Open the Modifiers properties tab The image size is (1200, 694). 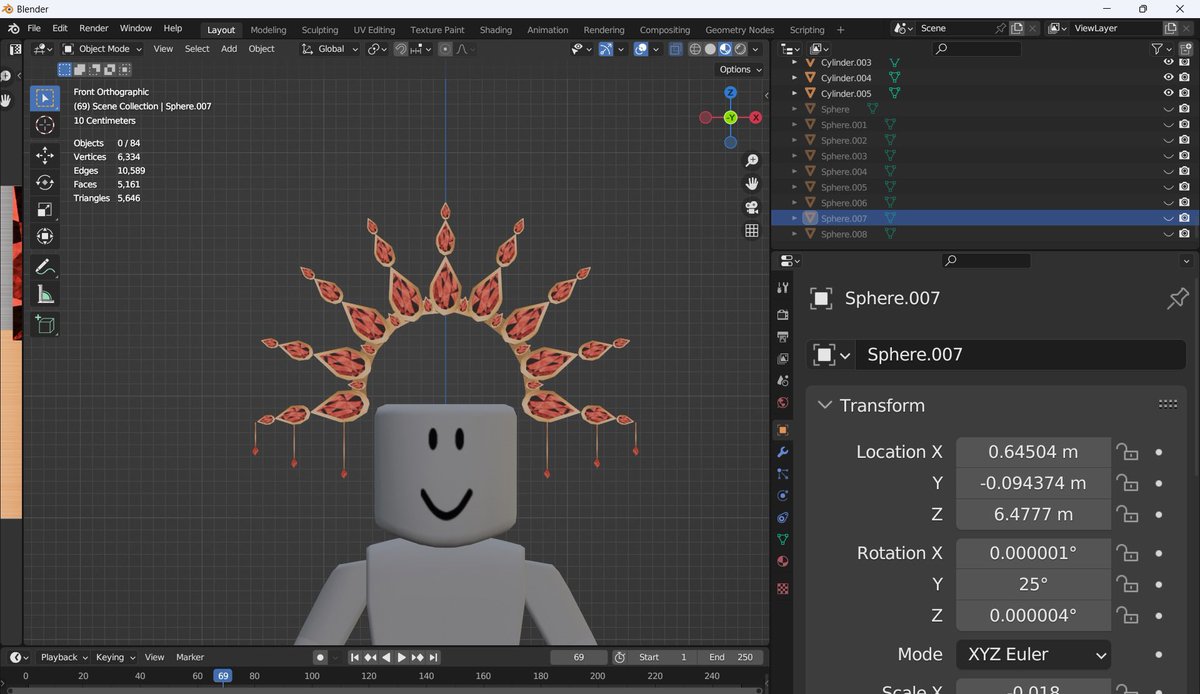coord(783,452)
